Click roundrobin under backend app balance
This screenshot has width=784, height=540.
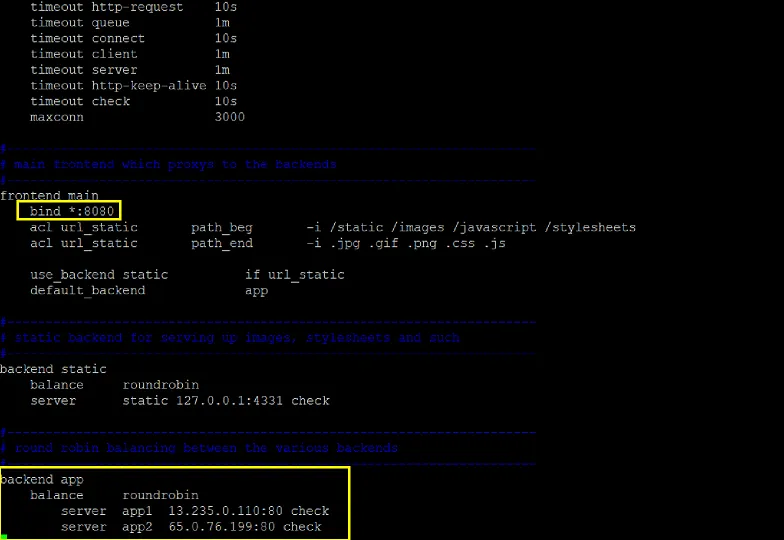[160, 495]
